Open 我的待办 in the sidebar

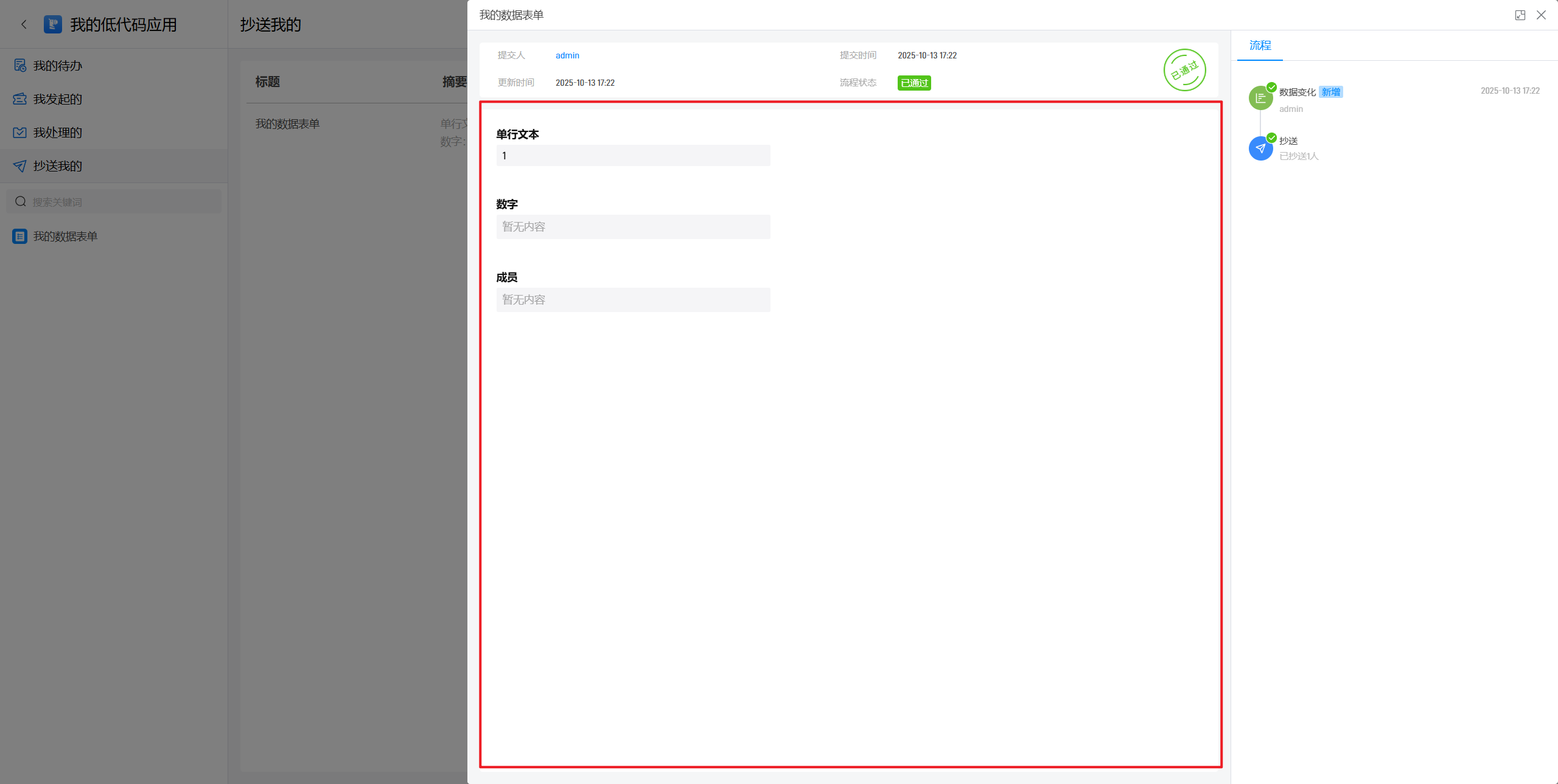coord(57,66)
